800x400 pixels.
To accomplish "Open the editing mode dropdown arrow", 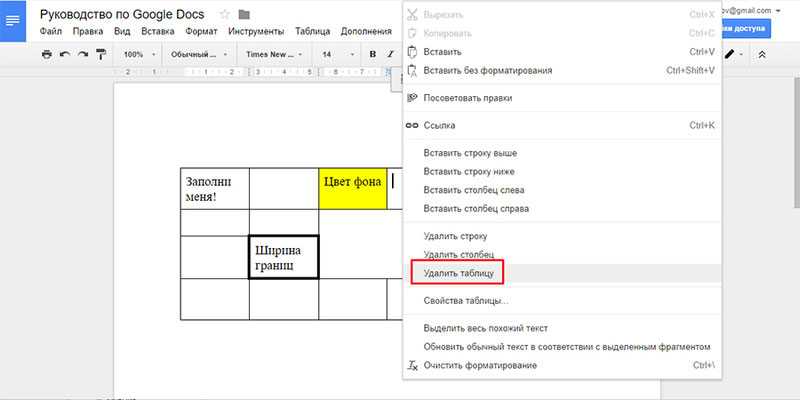I will [741, 55].
